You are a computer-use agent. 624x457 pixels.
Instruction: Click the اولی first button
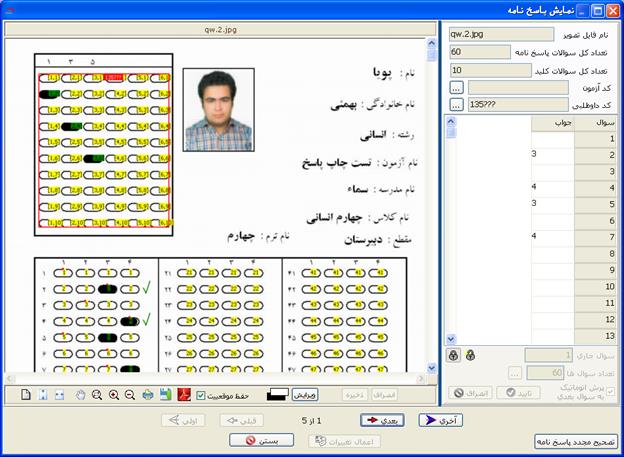183,420
